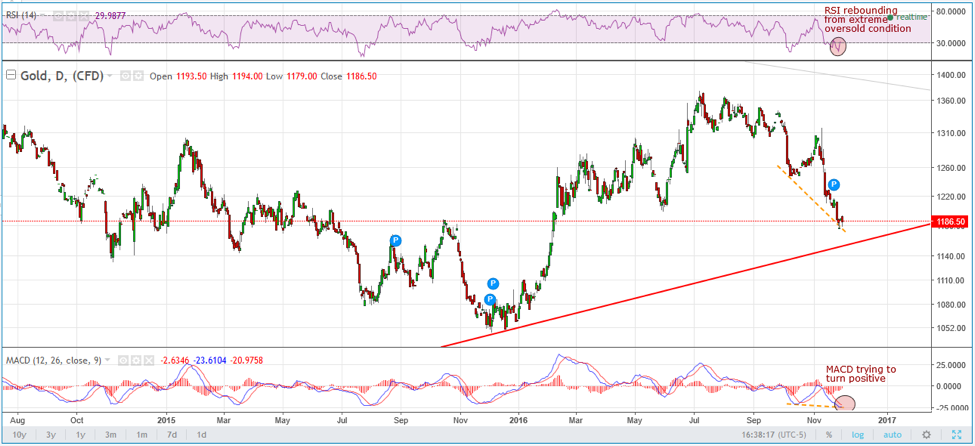This screenshot has height=446, width=975.
Task: Toggle percent scale with % button
Action: point(828,435)
